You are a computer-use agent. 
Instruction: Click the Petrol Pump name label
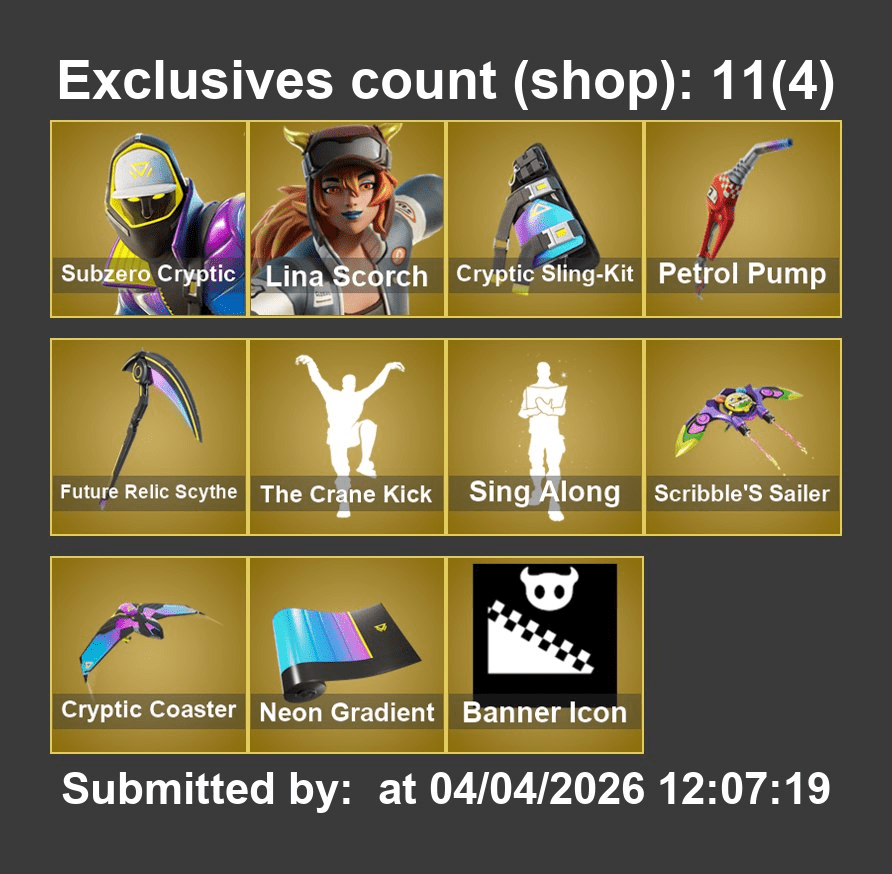[x=742, y=274]
